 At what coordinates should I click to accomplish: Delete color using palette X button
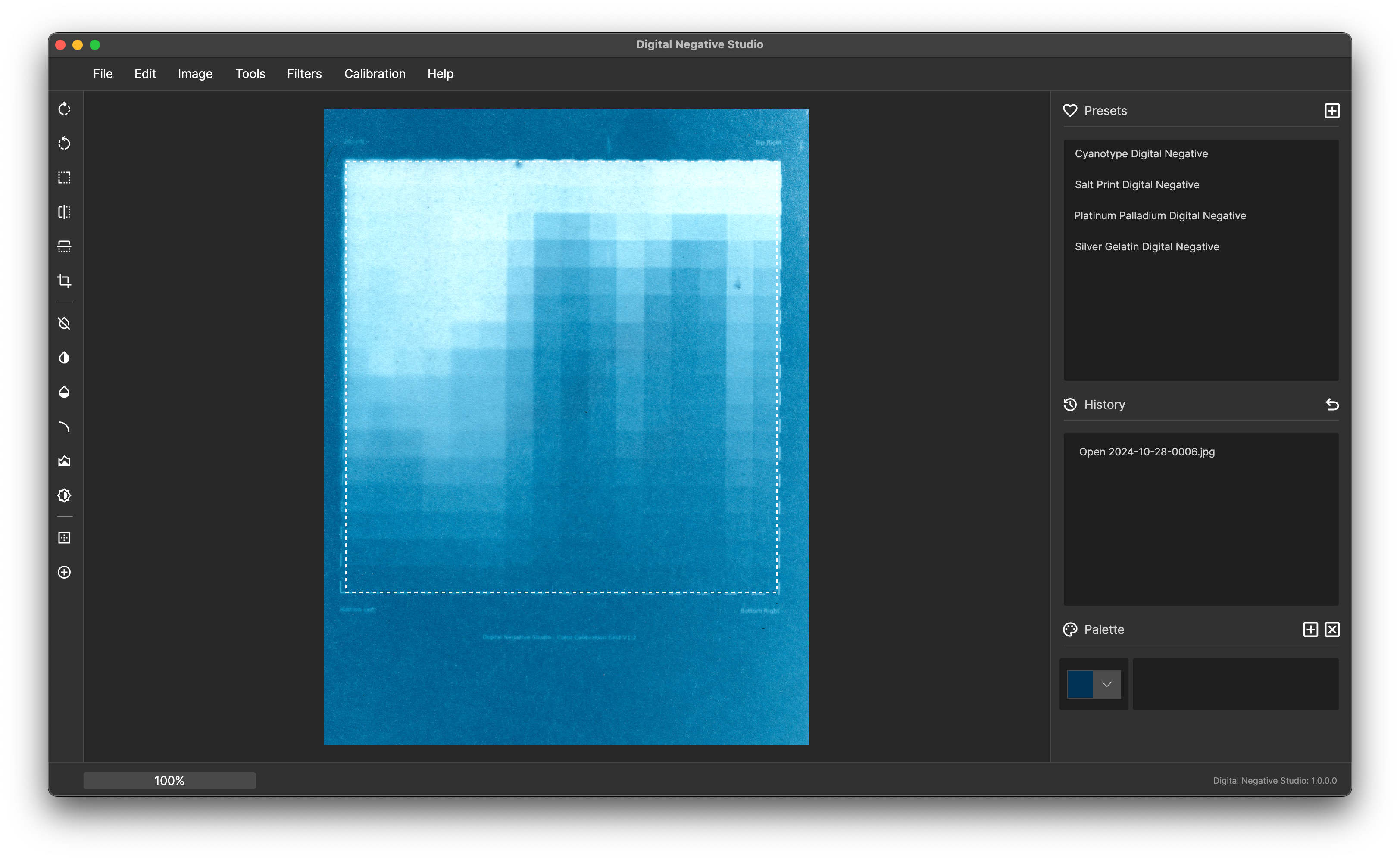1332,629
